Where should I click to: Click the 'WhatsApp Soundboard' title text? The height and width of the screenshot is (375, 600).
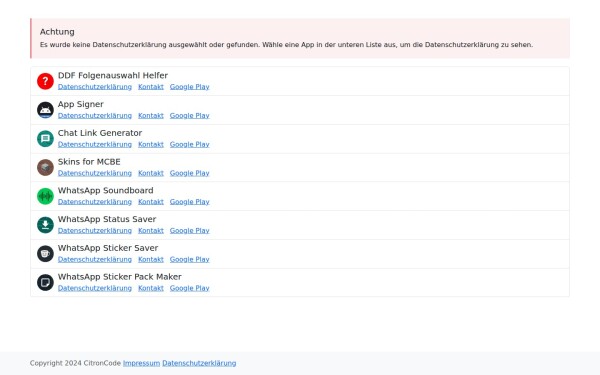coord(106,190)
